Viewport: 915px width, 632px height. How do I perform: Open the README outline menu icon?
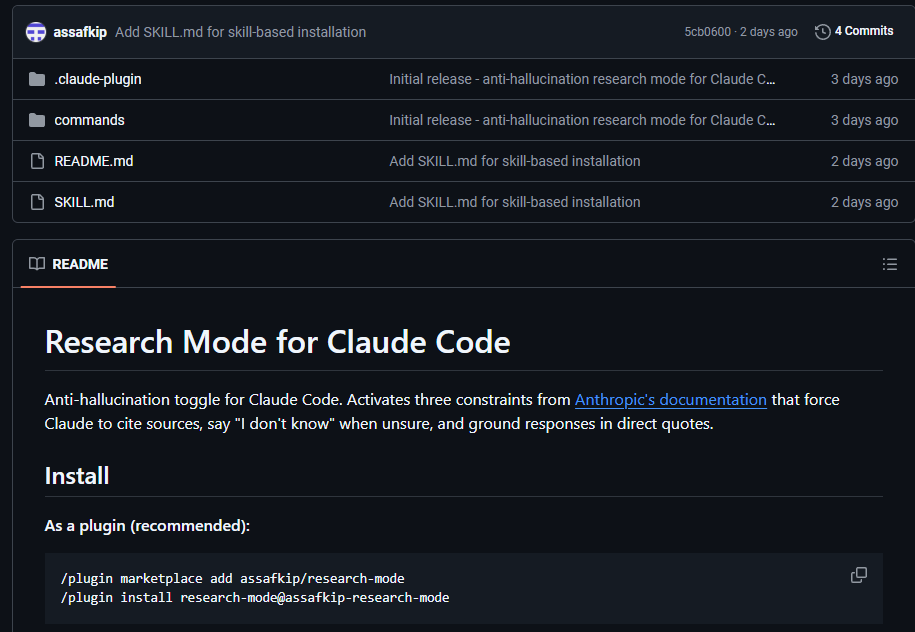click(889, 264)
